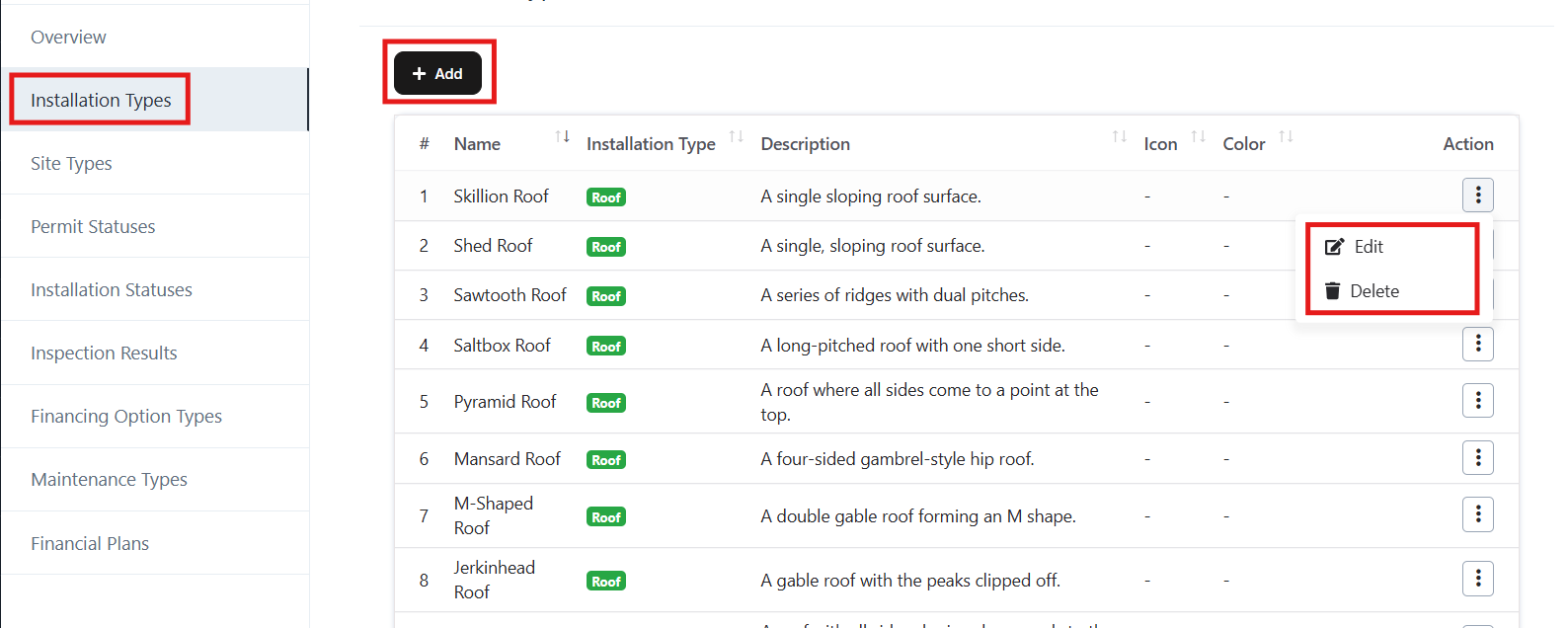Viewport: 1568px width, 628px height.
Task: Navigate to Installation Statuses
Action: pyautogui.click(x=112, y=290)
